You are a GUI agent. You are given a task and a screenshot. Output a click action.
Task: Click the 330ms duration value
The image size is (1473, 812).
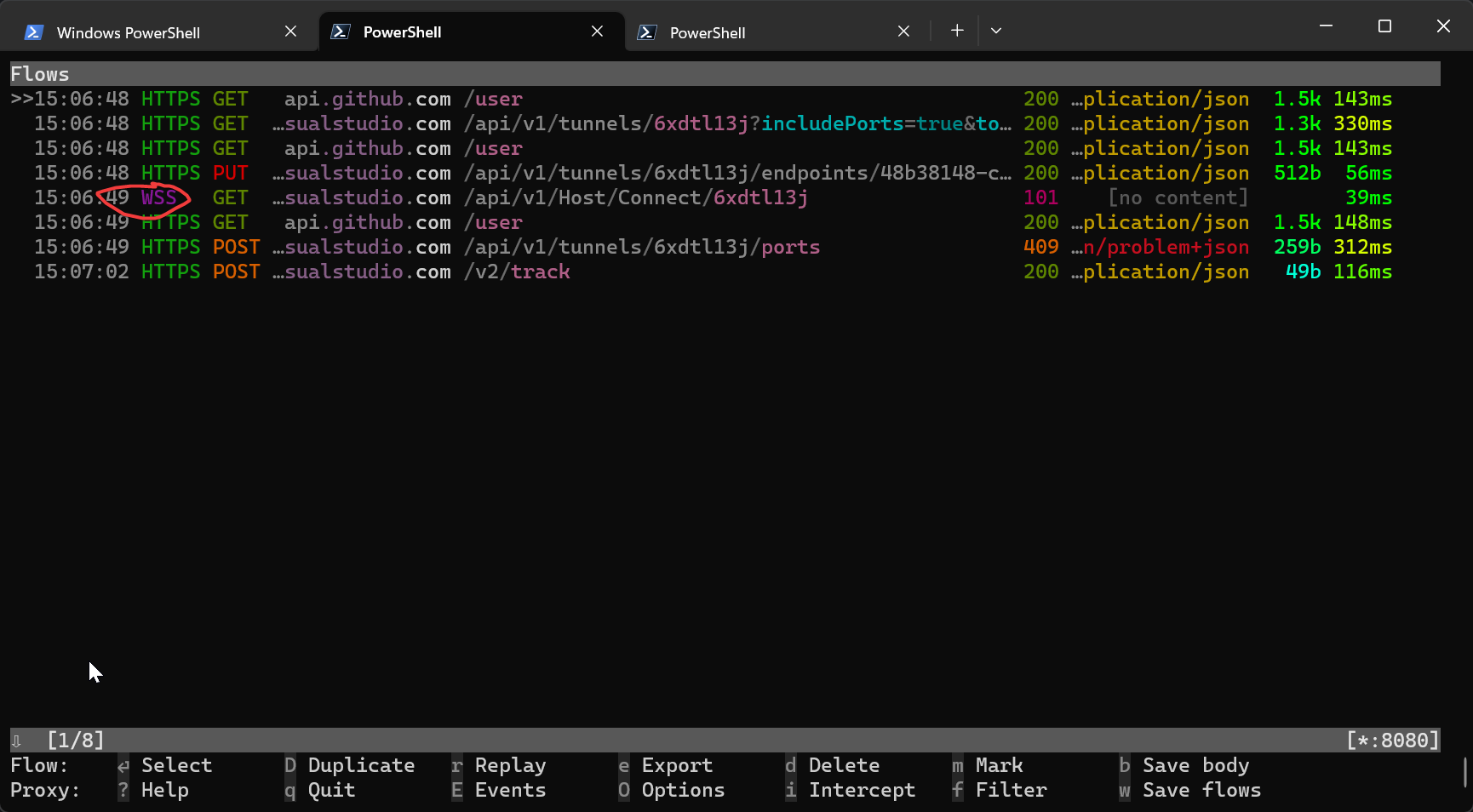(1362, 123)
